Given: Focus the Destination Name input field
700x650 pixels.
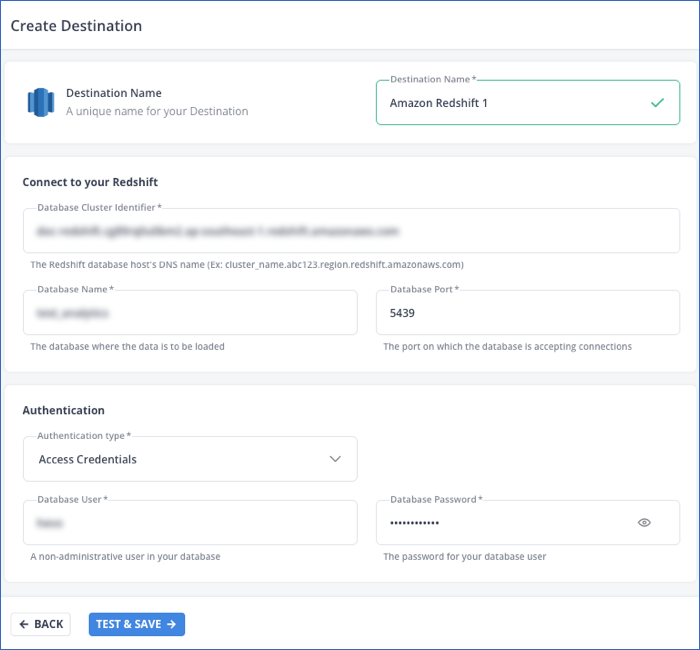Looking at the screenshot, I should (x=528, y=103).
